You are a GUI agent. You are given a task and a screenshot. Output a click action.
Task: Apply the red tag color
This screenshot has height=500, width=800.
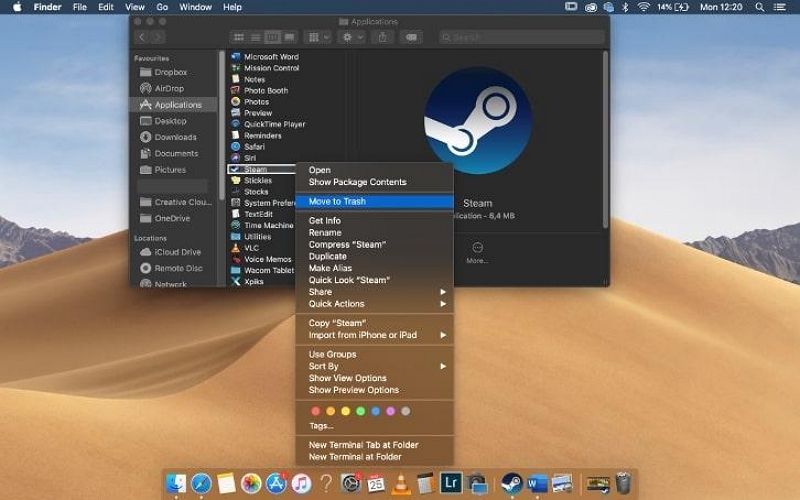(x=316, y=411)
